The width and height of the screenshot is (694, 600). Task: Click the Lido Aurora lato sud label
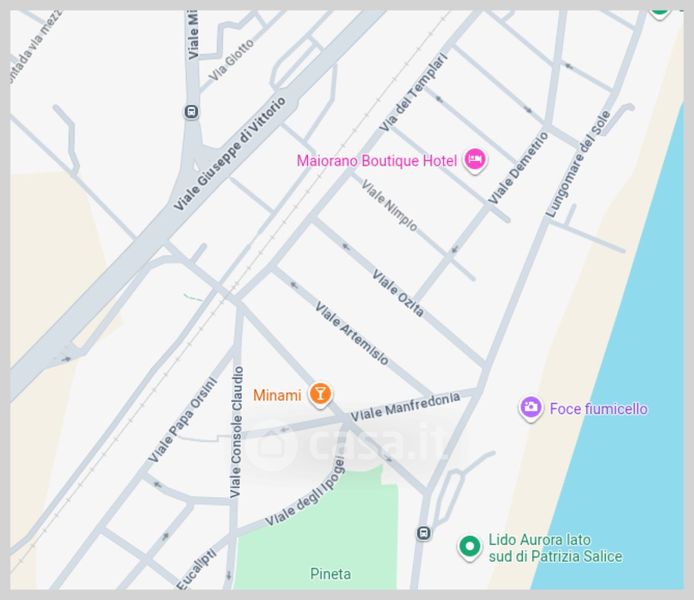pyautogui.click(x=555, y=548)
